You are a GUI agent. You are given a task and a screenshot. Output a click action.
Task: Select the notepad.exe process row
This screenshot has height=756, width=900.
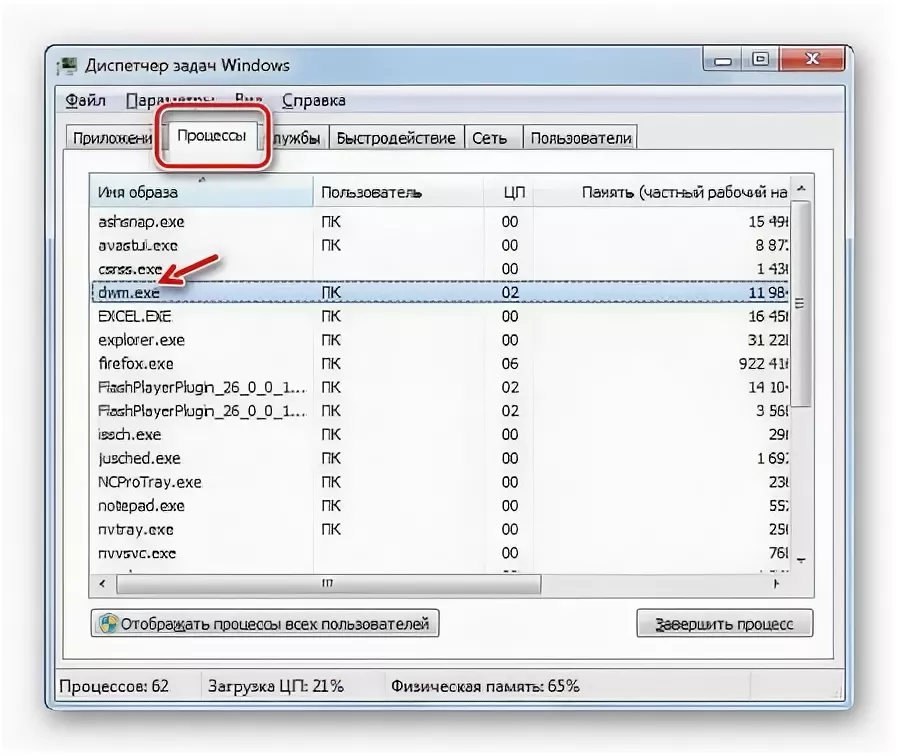click(x=440, y=506)
